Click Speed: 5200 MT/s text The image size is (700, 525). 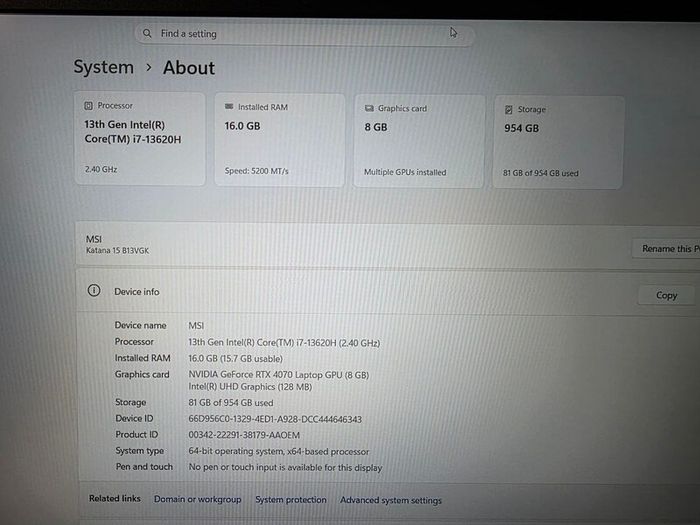click(257, 171)
